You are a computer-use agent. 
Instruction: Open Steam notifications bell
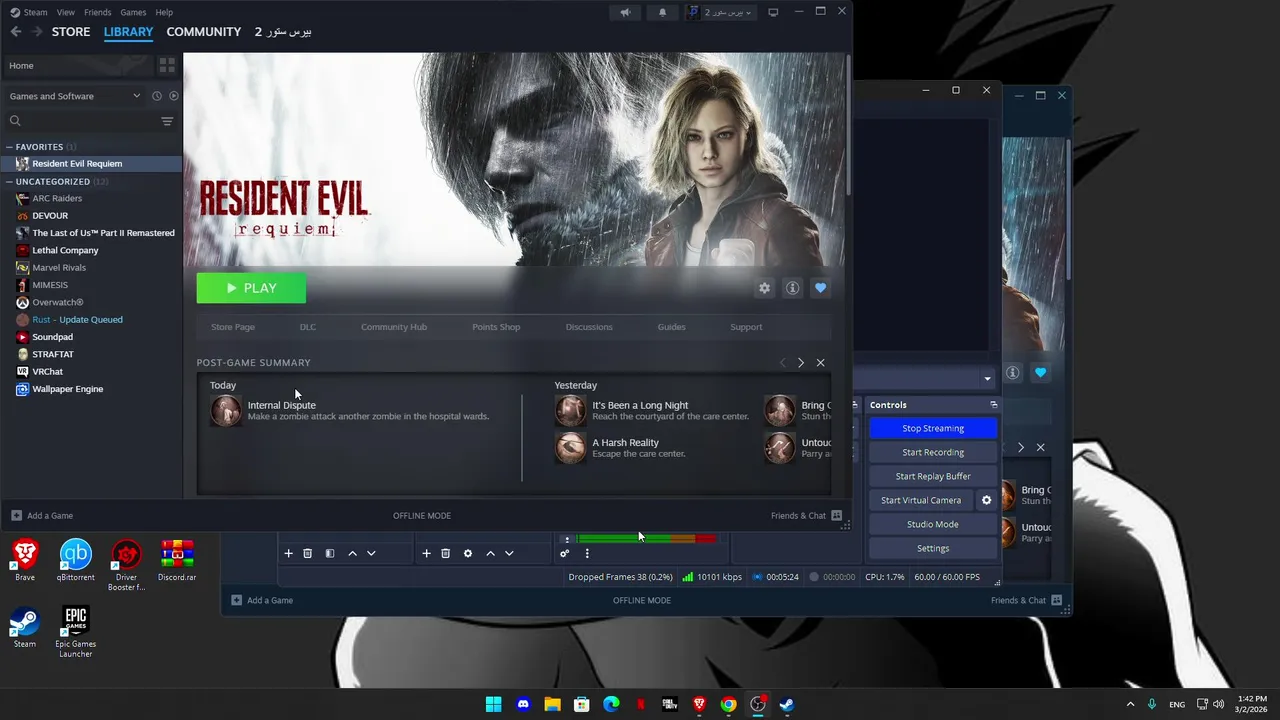coord(662,12)
